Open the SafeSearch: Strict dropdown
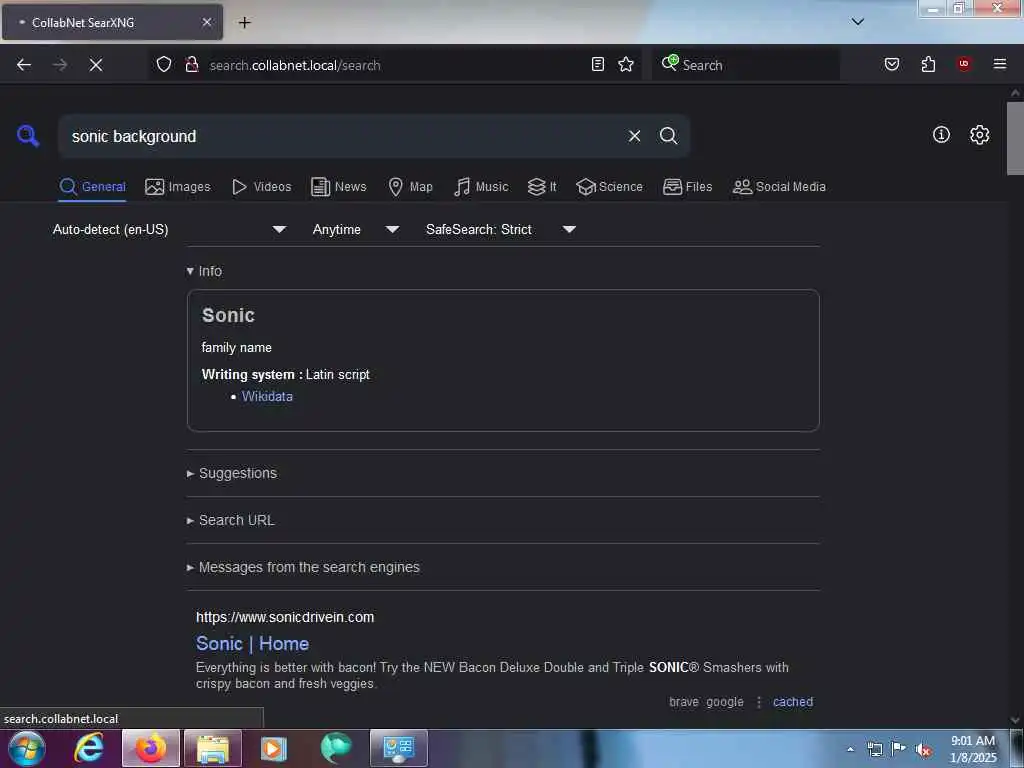Screen dimensions: 1024x768 pyautogui.click(x=500, y=229)
